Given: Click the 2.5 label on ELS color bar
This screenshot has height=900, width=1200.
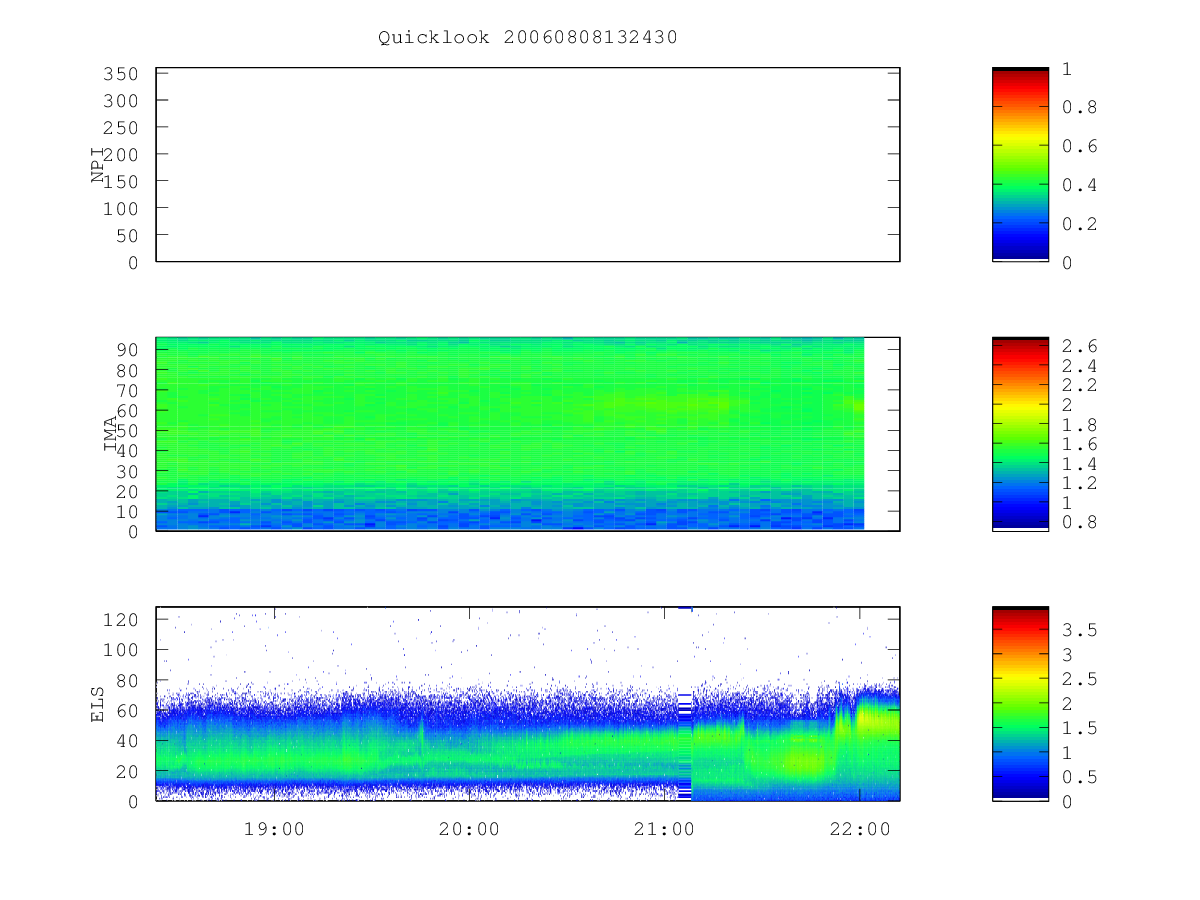Looking at the screenshot, I should [x=1079, y=679].
